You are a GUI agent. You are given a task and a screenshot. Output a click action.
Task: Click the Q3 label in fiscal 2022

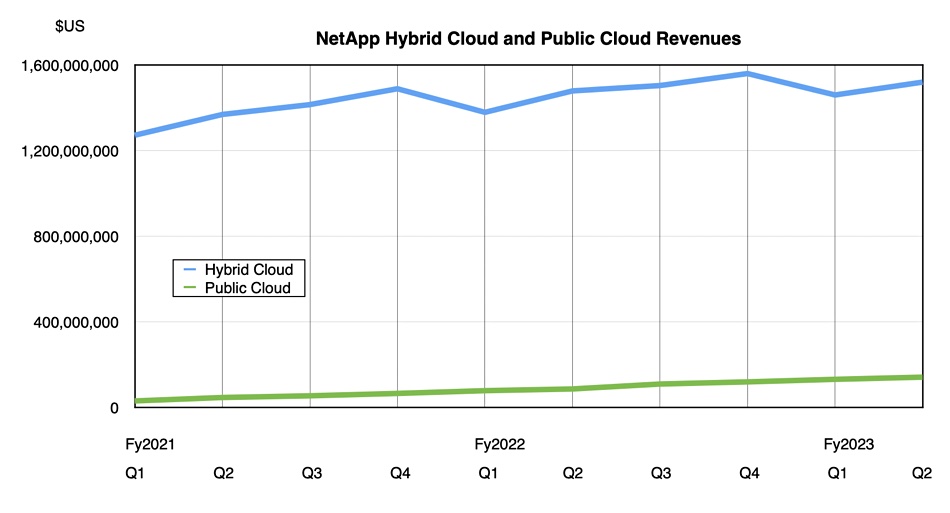coord(660,473)
